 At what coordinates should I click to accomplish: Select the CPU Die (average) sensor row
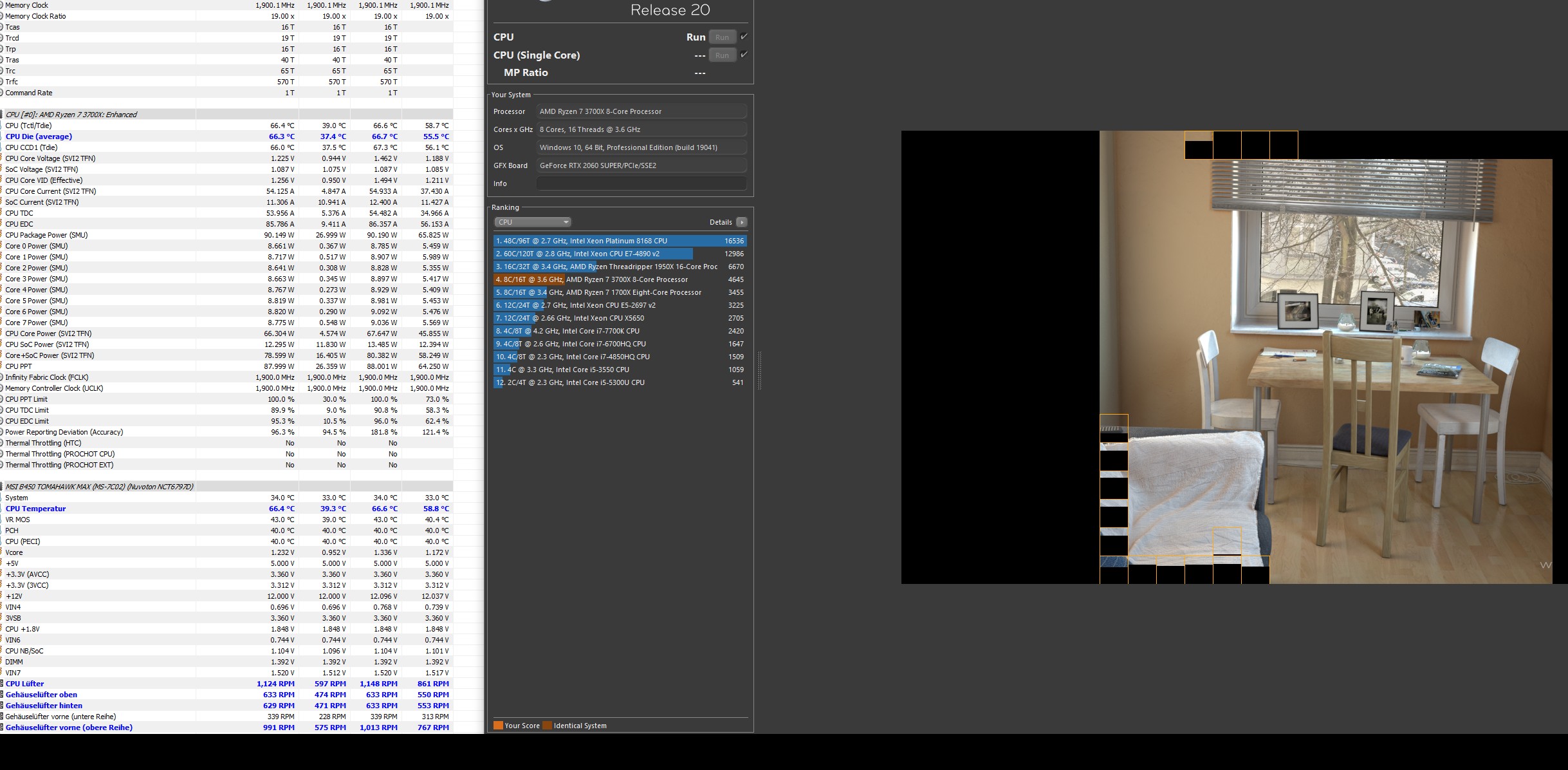39,136
